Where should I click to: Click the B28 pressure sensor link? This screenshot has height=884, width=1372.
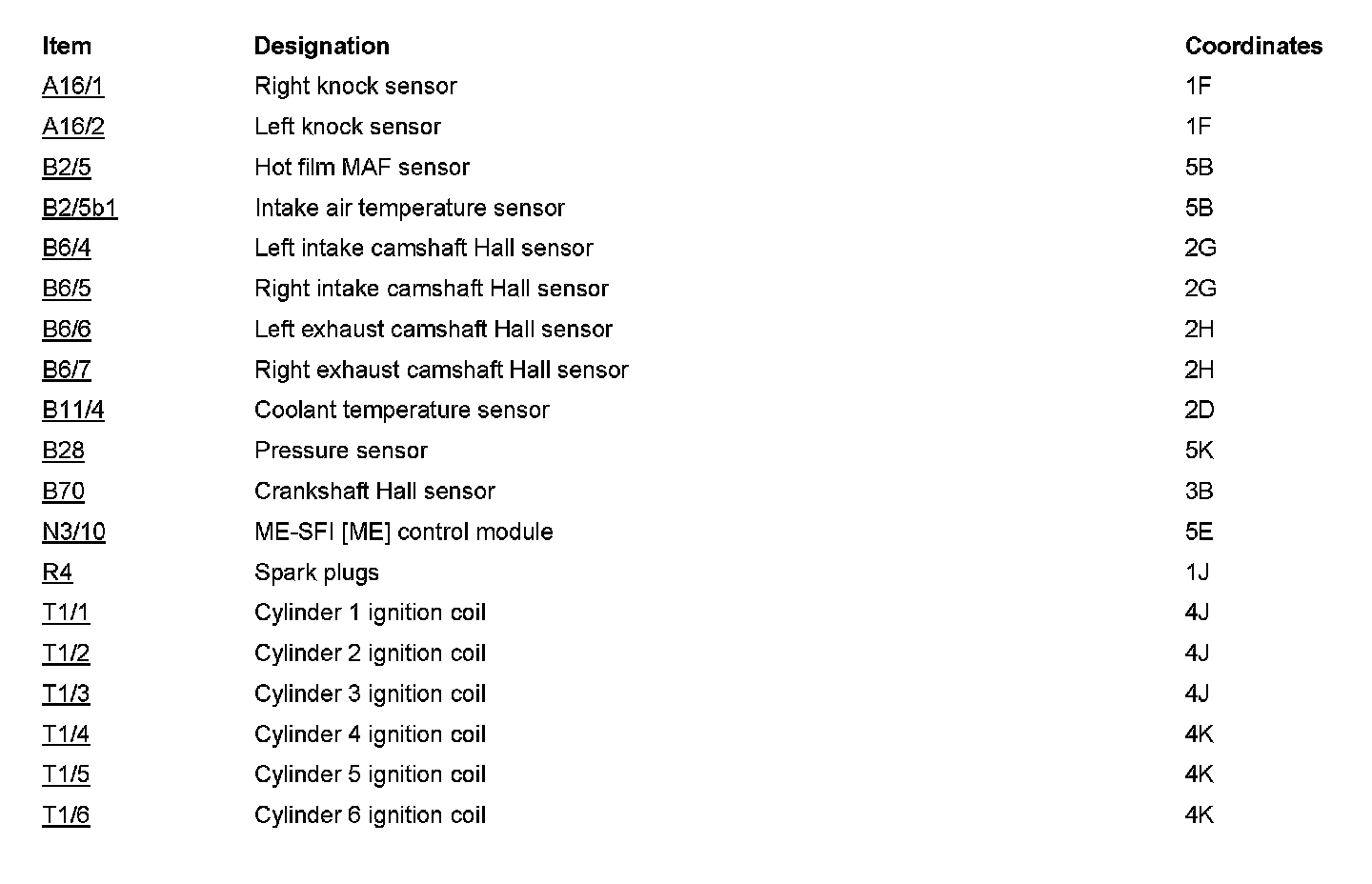(x=63, y=451)
